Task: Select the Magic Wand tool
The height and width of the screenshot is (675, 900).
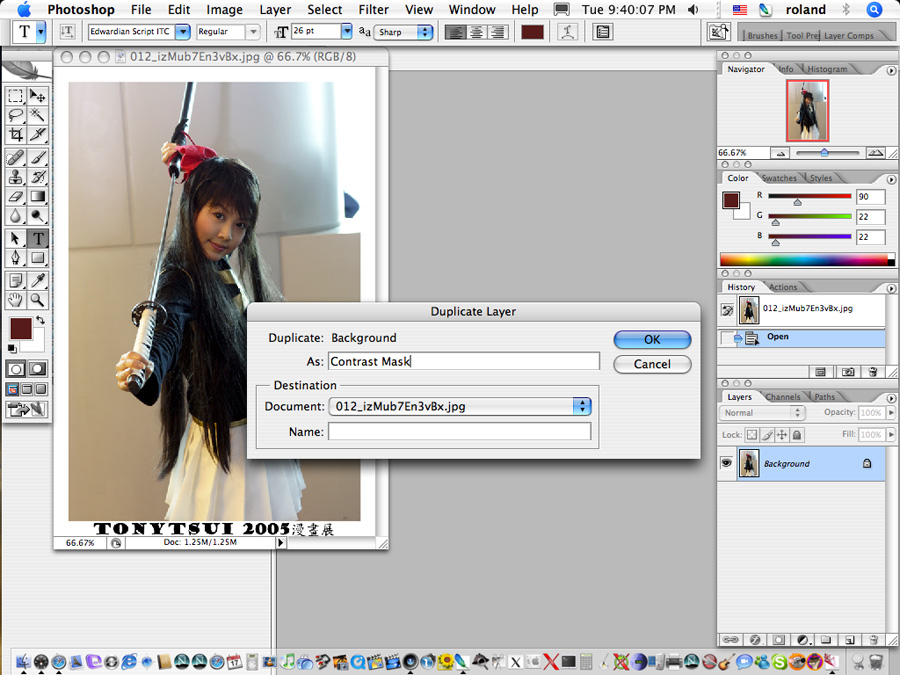Action: click(38, 115)
